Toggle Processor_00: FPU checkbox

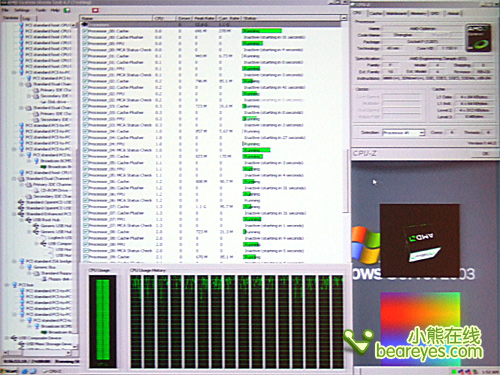[x=85, y=44]
